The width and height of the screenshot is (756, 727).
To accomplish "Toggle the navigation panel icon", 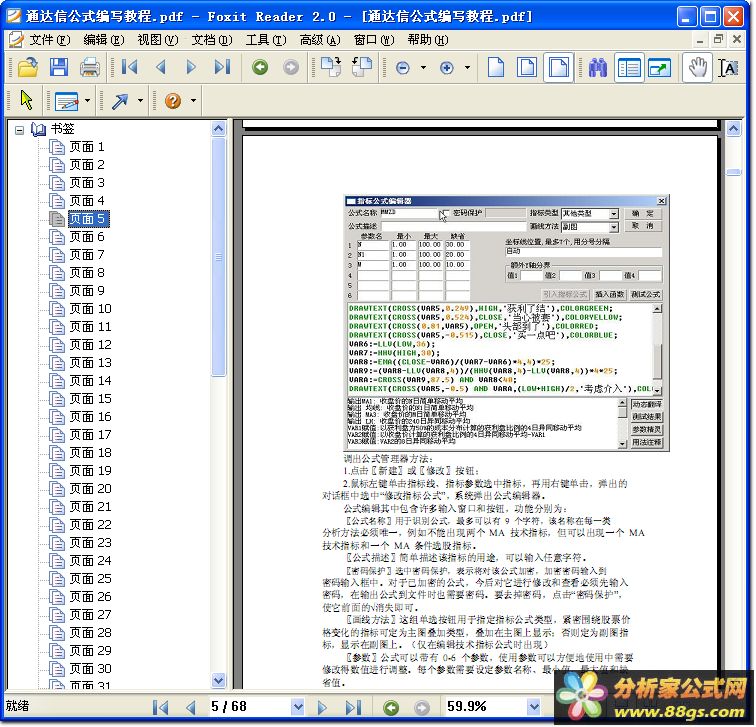I will (629, 68).
